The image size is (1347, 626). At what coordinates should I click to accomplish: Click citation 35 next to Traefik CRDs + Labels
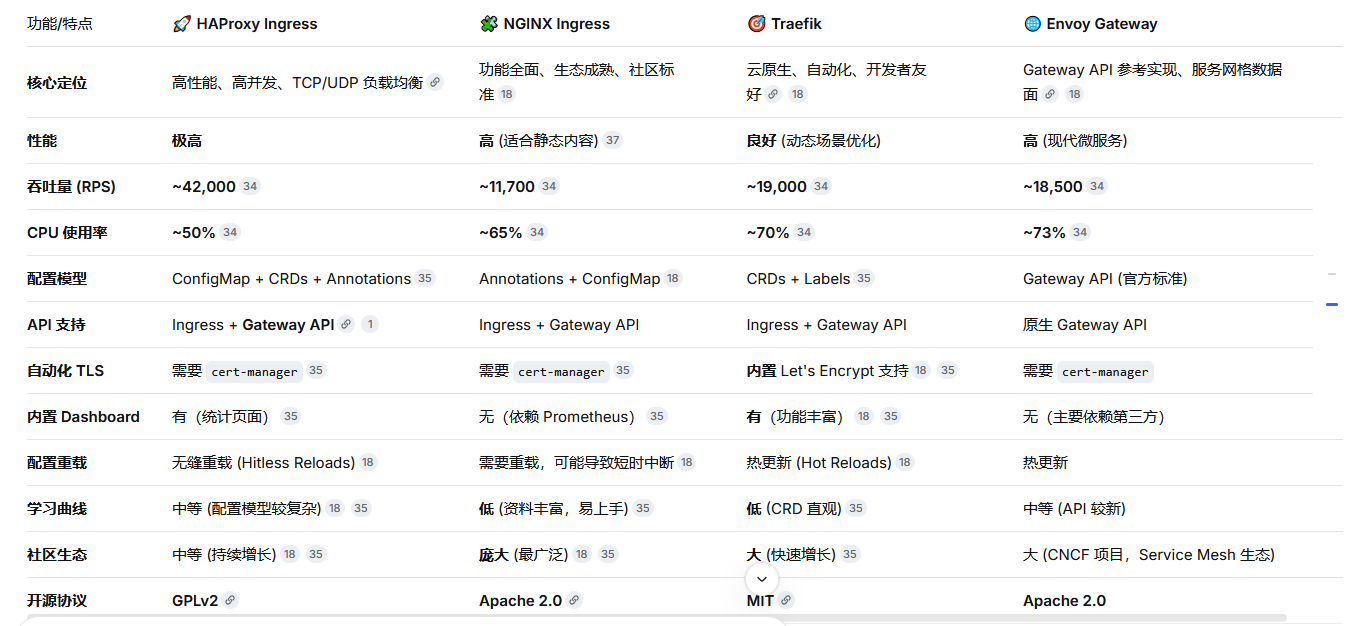click(x=864, y=279)
